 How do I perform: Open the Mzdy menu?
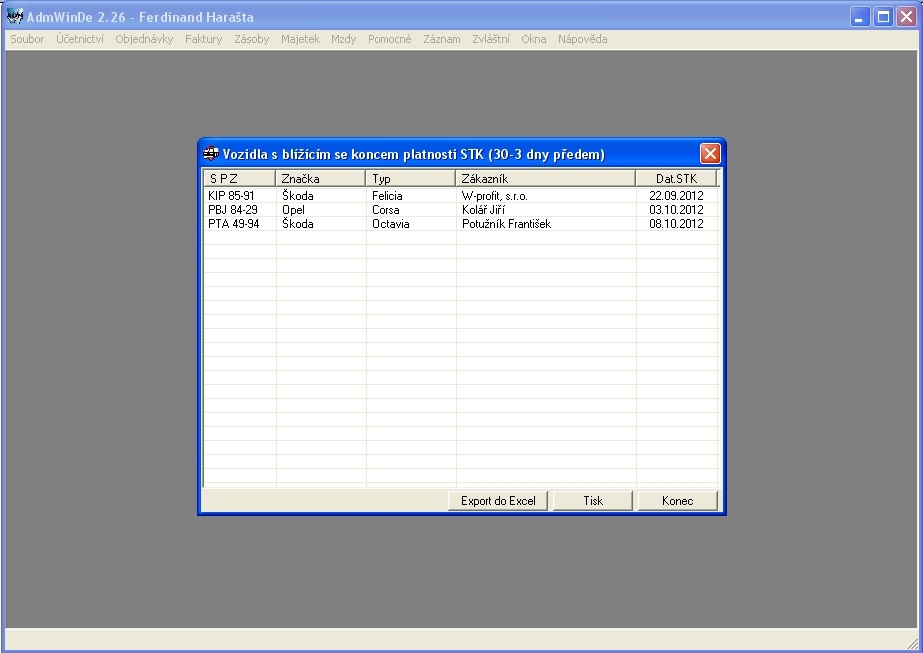point(344,39)
